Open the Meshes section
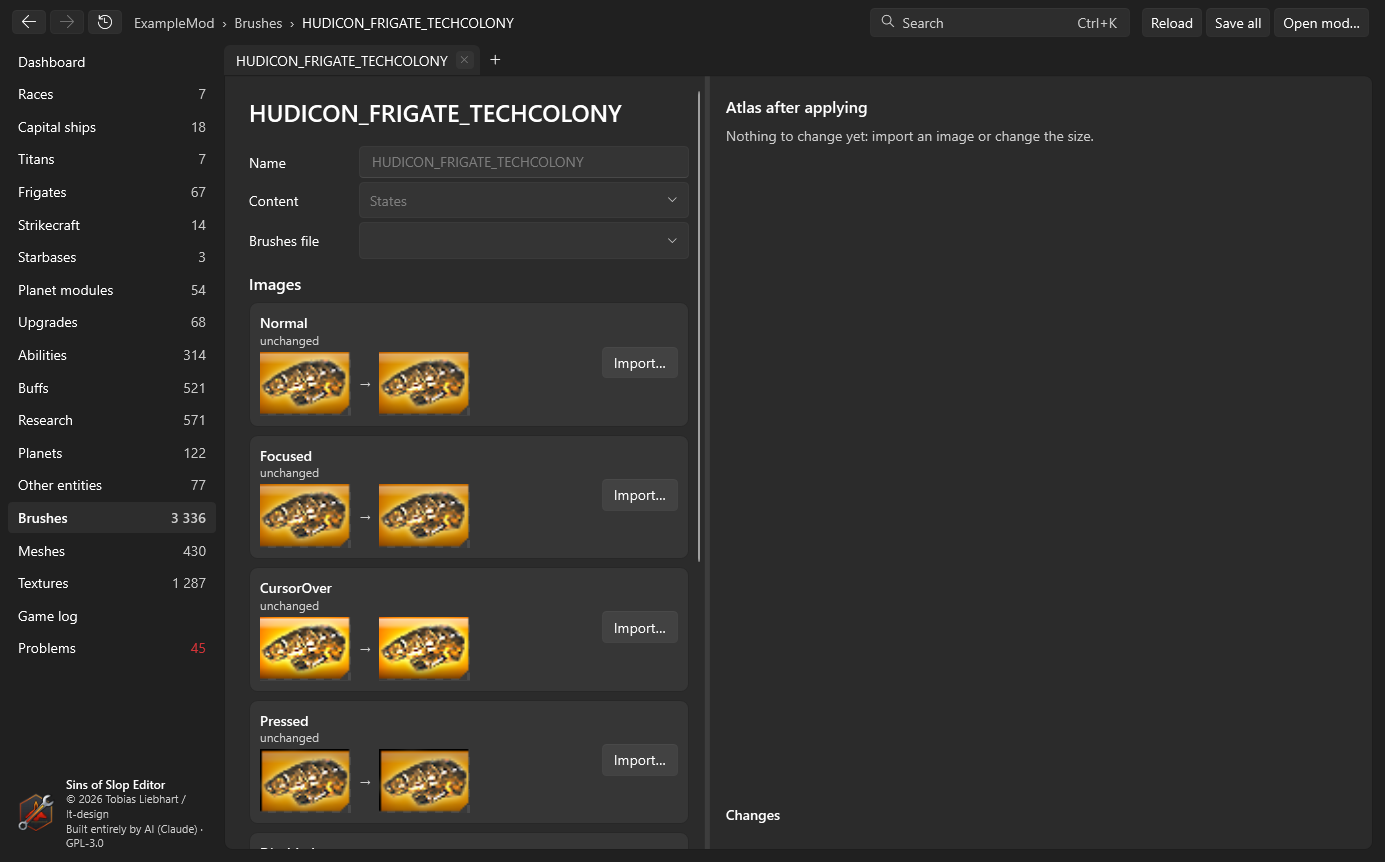 112,551
